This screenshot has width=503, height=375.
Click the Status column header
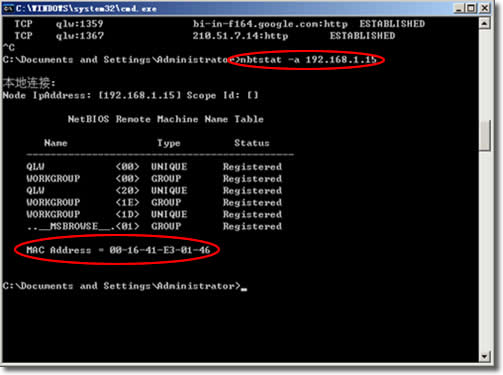tap(252, 143)
